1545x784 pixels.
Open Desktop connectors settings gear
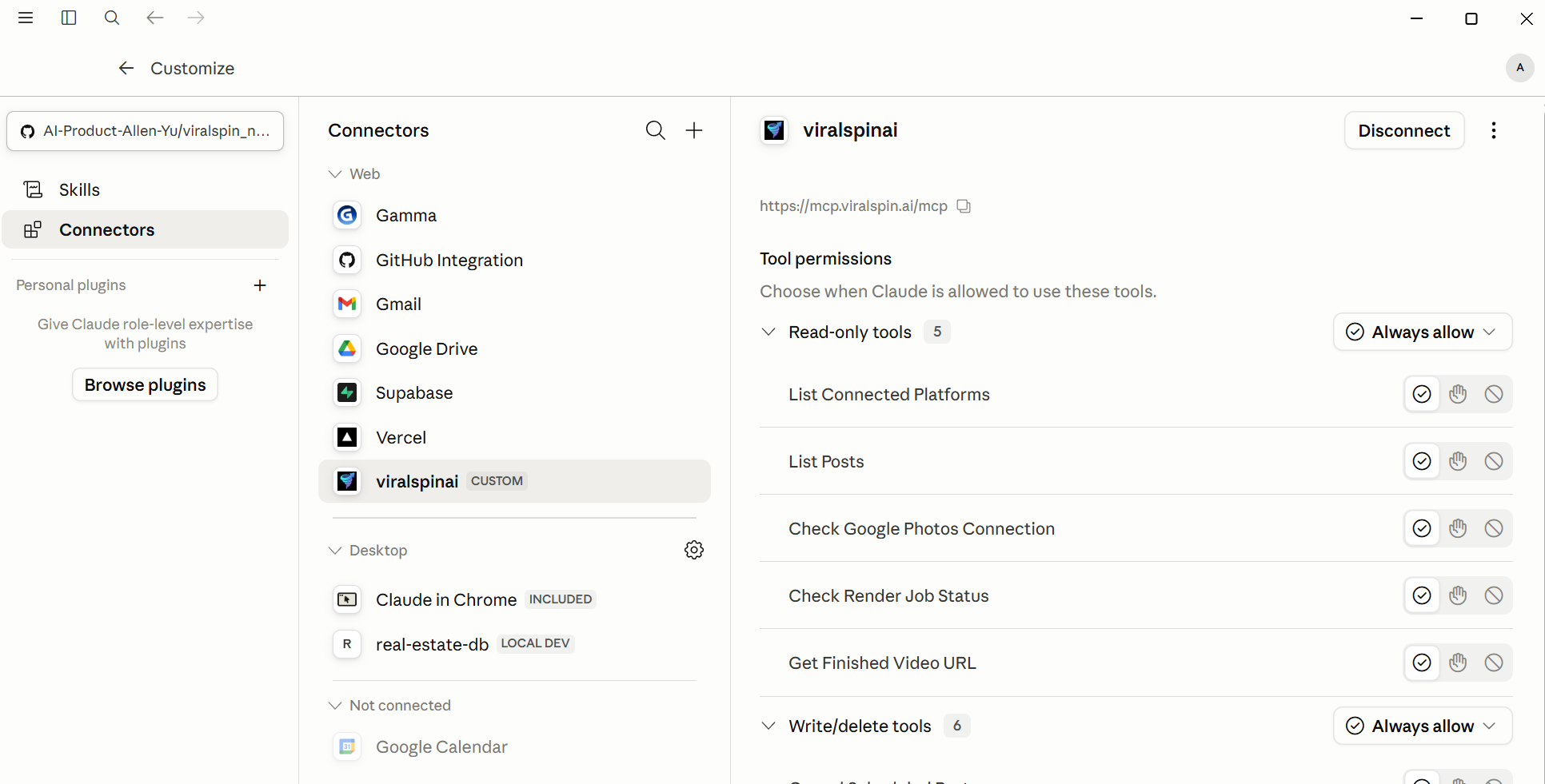pos(694,550)
